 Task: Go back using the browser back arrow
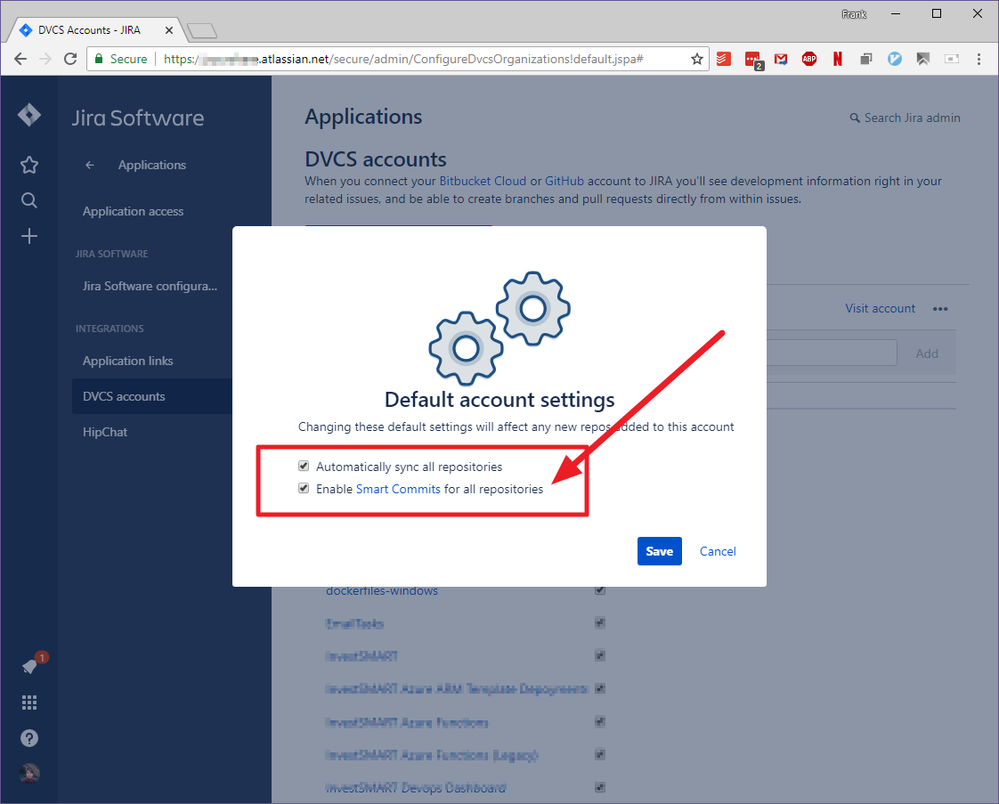pyautogui.click(x=20, y=59)
